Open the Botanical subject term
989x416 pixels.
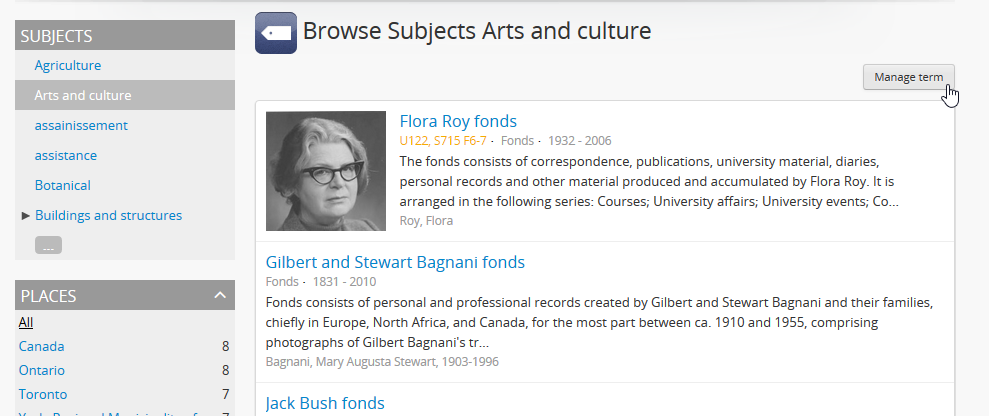pyautogui.click(x=63, y=185)
